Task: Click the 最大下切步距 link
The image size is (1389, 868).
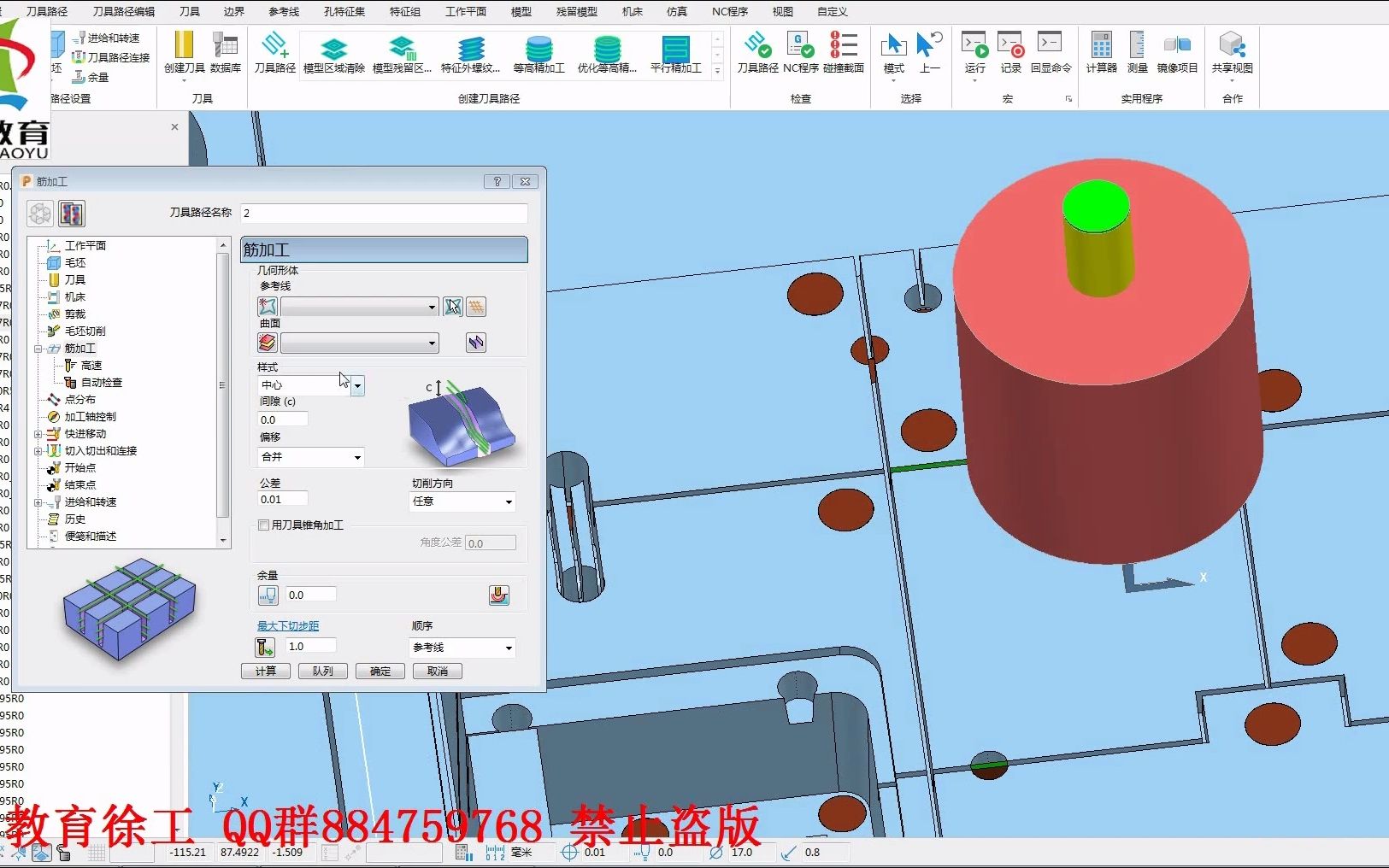Action: click(x=288, y=626)
